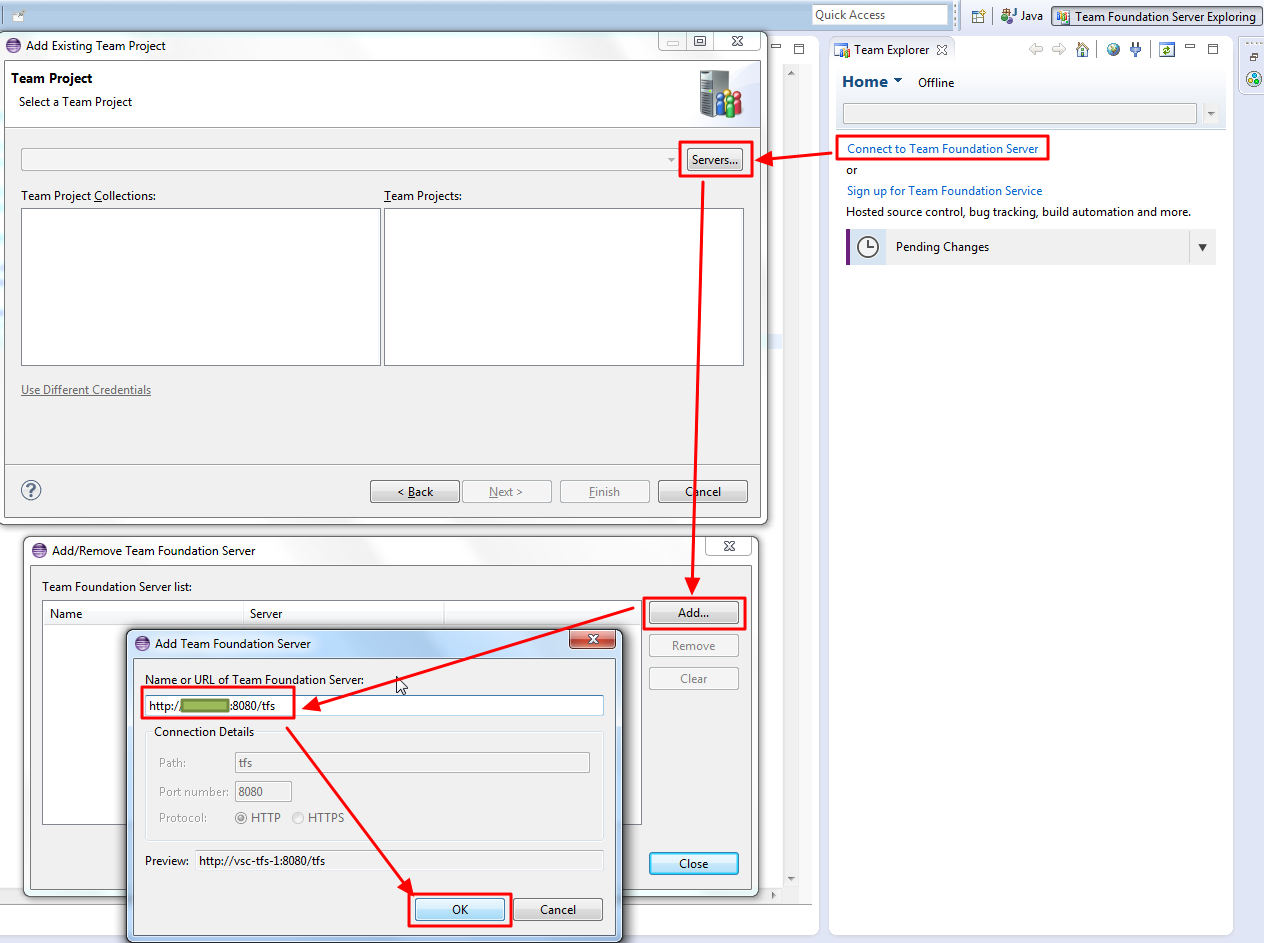Click Sign up for Team Foundation Service link

coord(944,191)
